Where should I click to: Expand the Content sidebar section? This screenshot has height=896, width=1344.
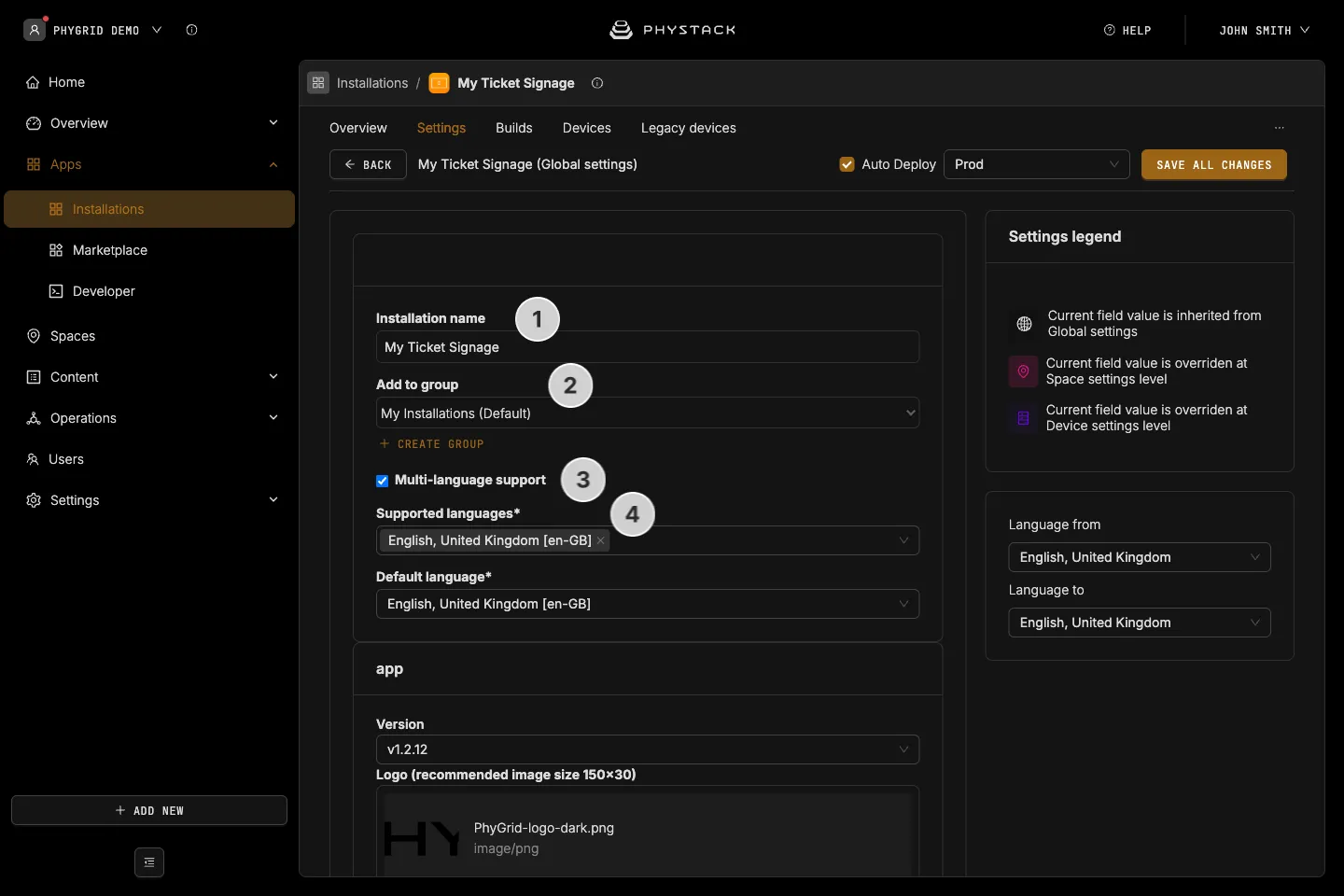pos(149,377)
